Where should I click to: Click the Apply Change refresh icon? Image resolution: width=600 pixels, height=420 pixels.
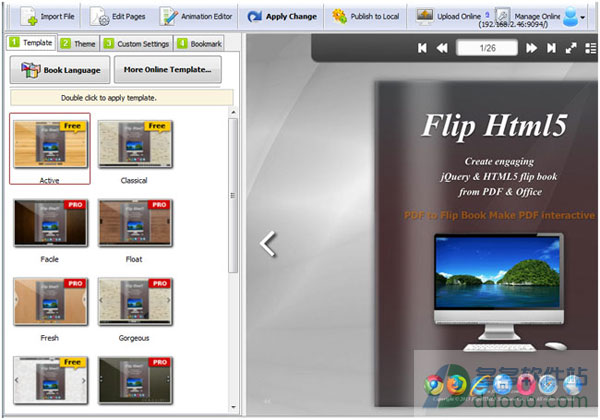click(x=254, y=16)
